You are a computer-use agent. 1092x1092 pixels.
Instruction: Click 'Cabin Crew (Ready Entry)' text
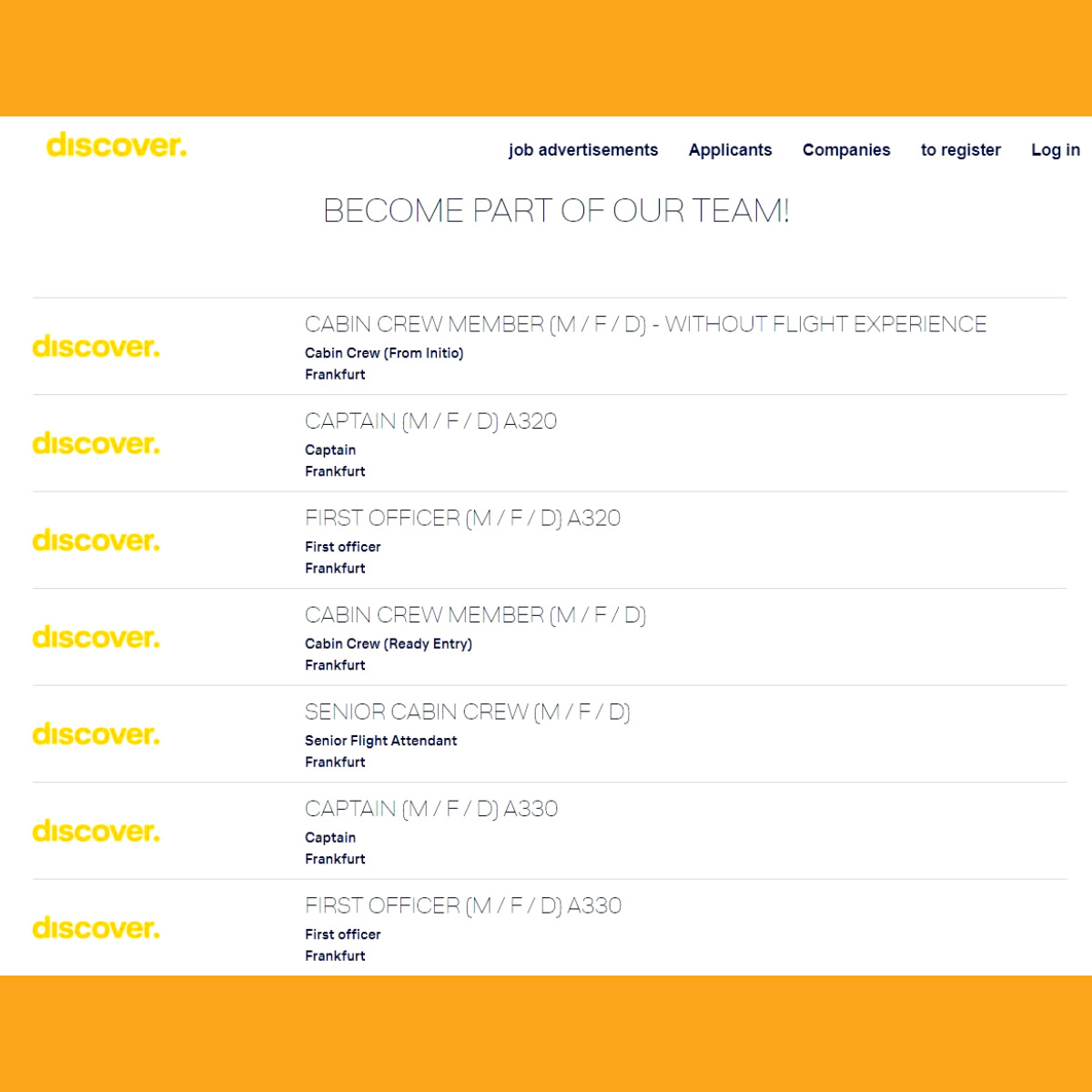click(389, 643)
